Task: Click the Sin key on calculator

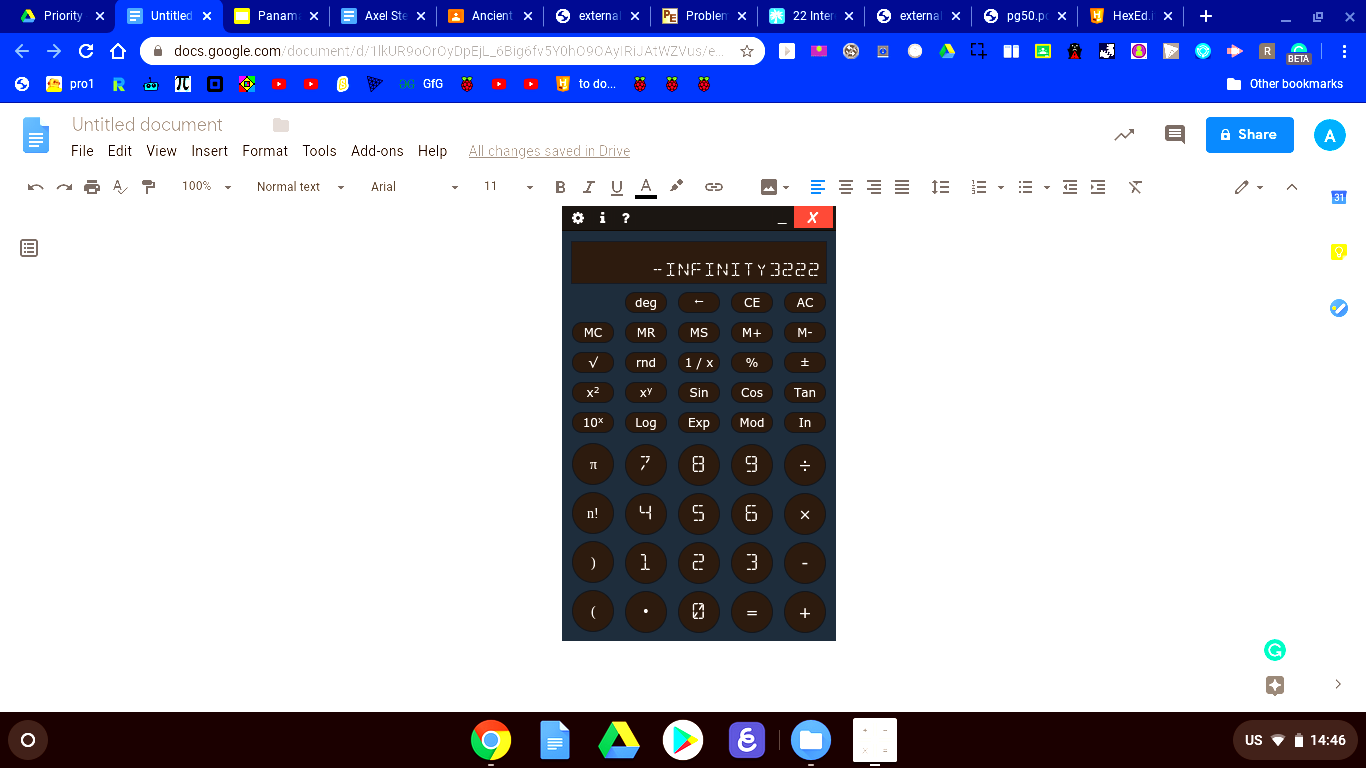Action: (x=699, y=392)
